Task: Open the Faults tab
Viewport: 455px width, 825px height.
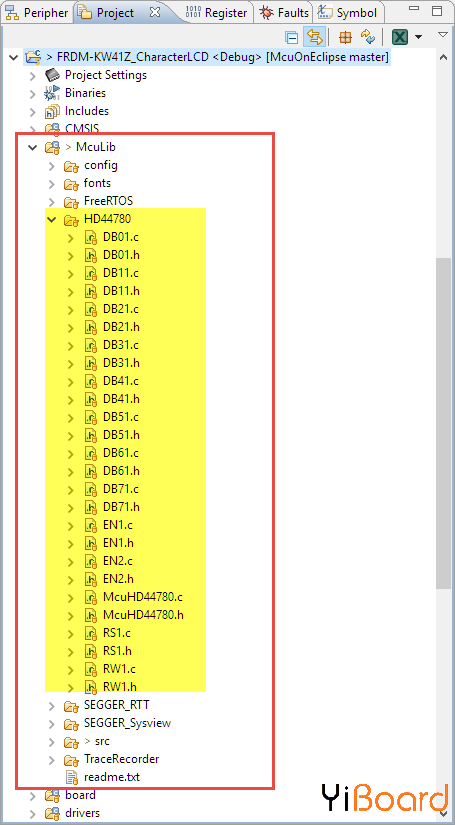Action: [x=284, y=13]
